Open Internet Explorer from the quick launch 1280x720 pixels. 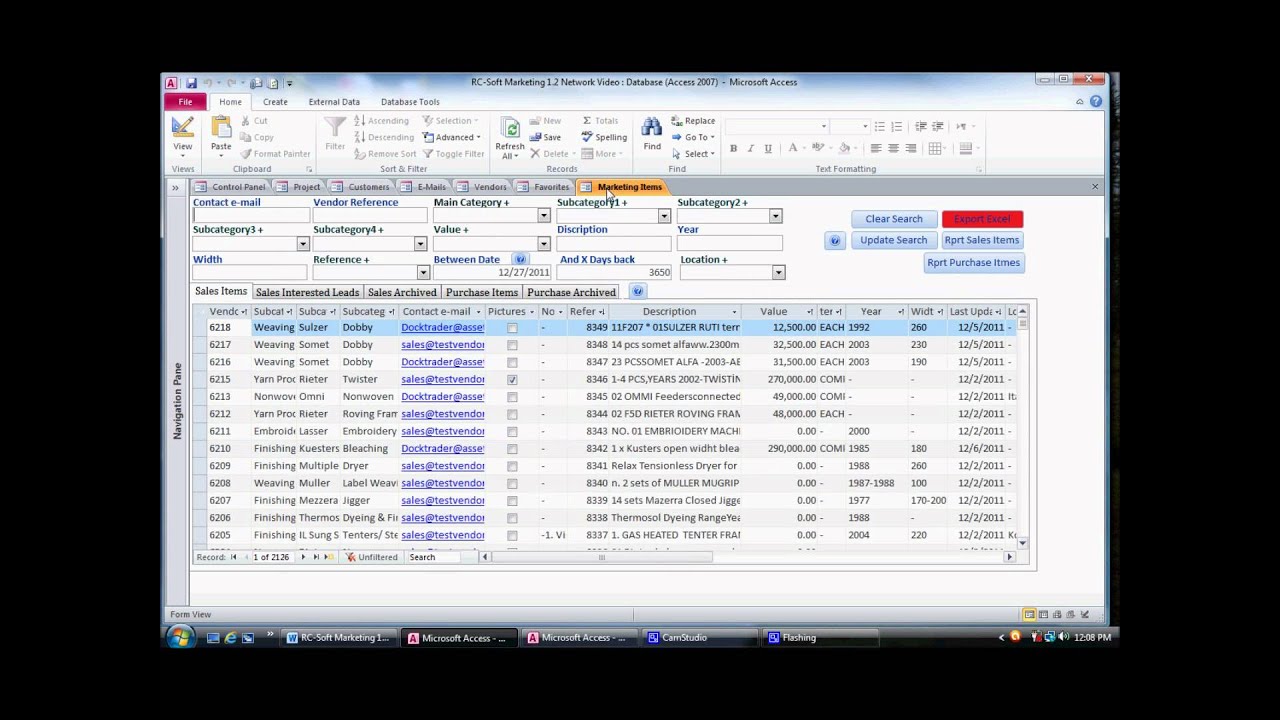point(230,638)
